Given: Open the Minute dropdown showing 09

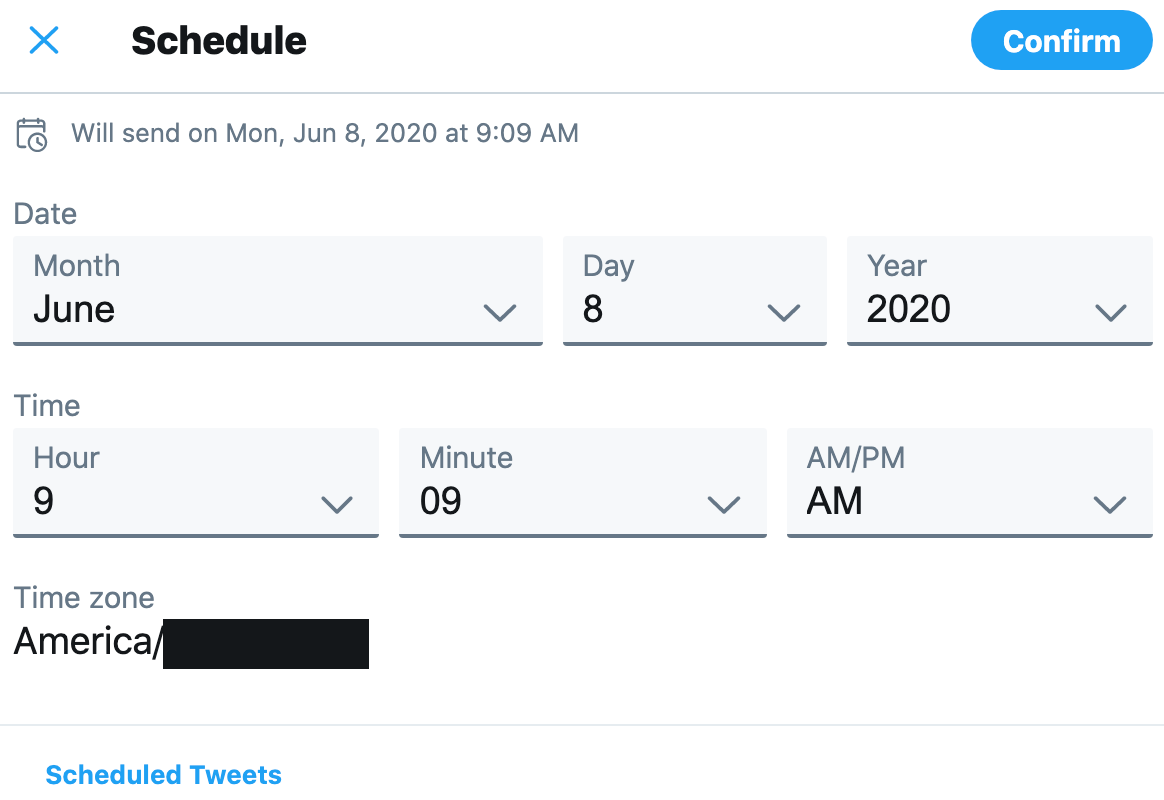Looking at the screenshot, I should click(583, 482).
